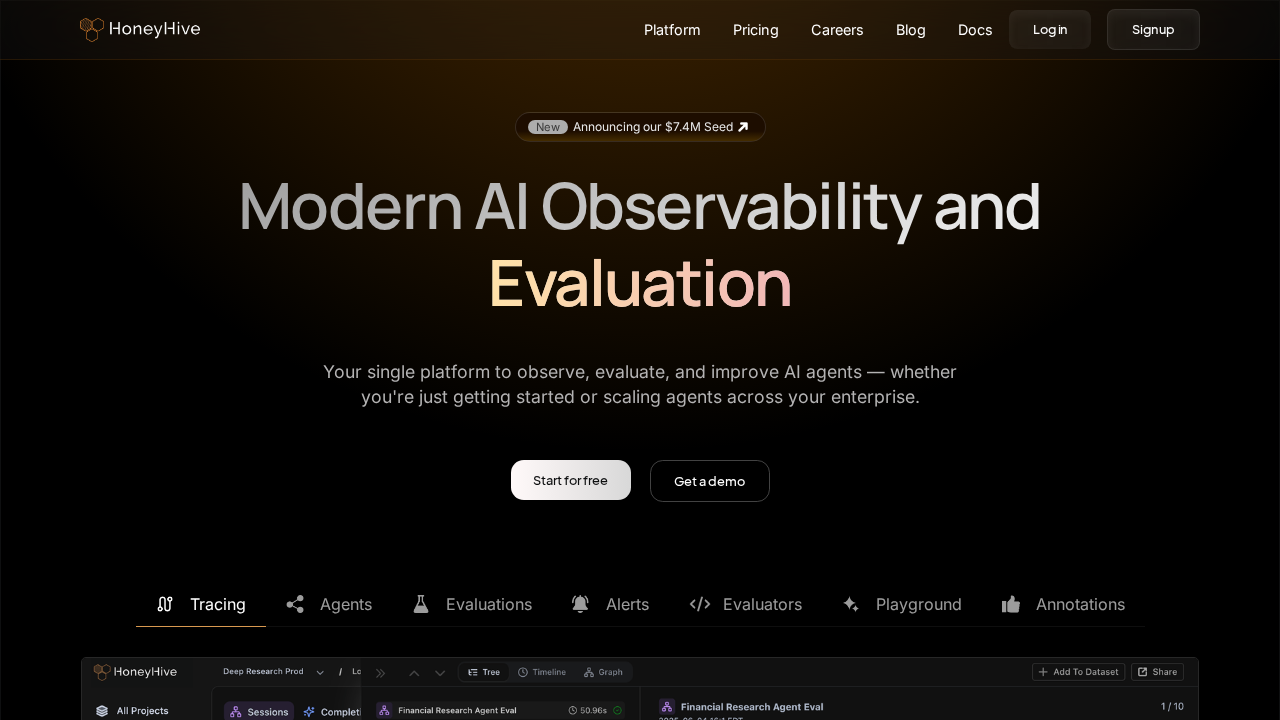Navigate down traces with the down chevron

click(440, 672)
